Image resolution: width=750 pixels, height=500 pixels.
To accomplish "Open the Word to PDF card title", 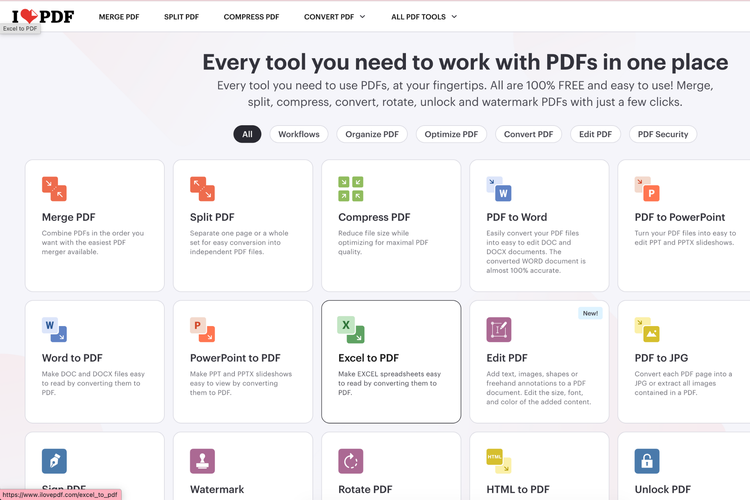I will (x=72, y=358).
